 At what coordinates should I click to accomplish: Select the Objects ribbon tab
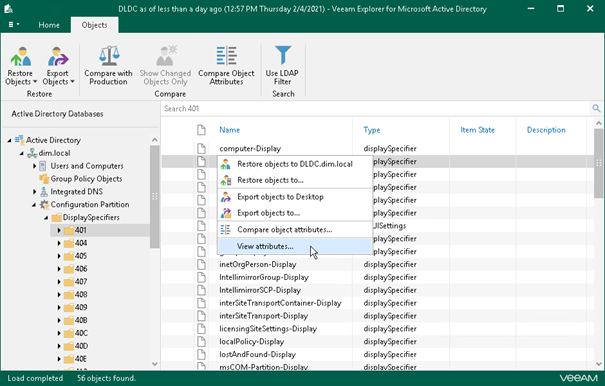[95, 25]
